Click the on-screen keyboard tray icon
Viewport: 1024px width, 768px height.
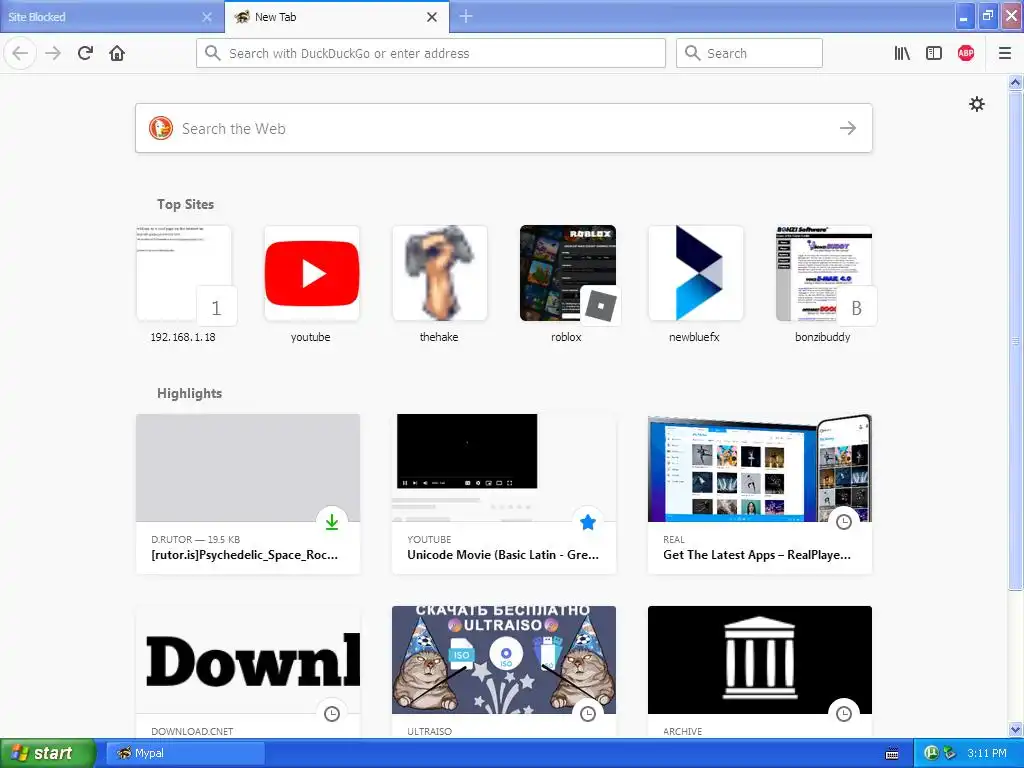(891, 754)
